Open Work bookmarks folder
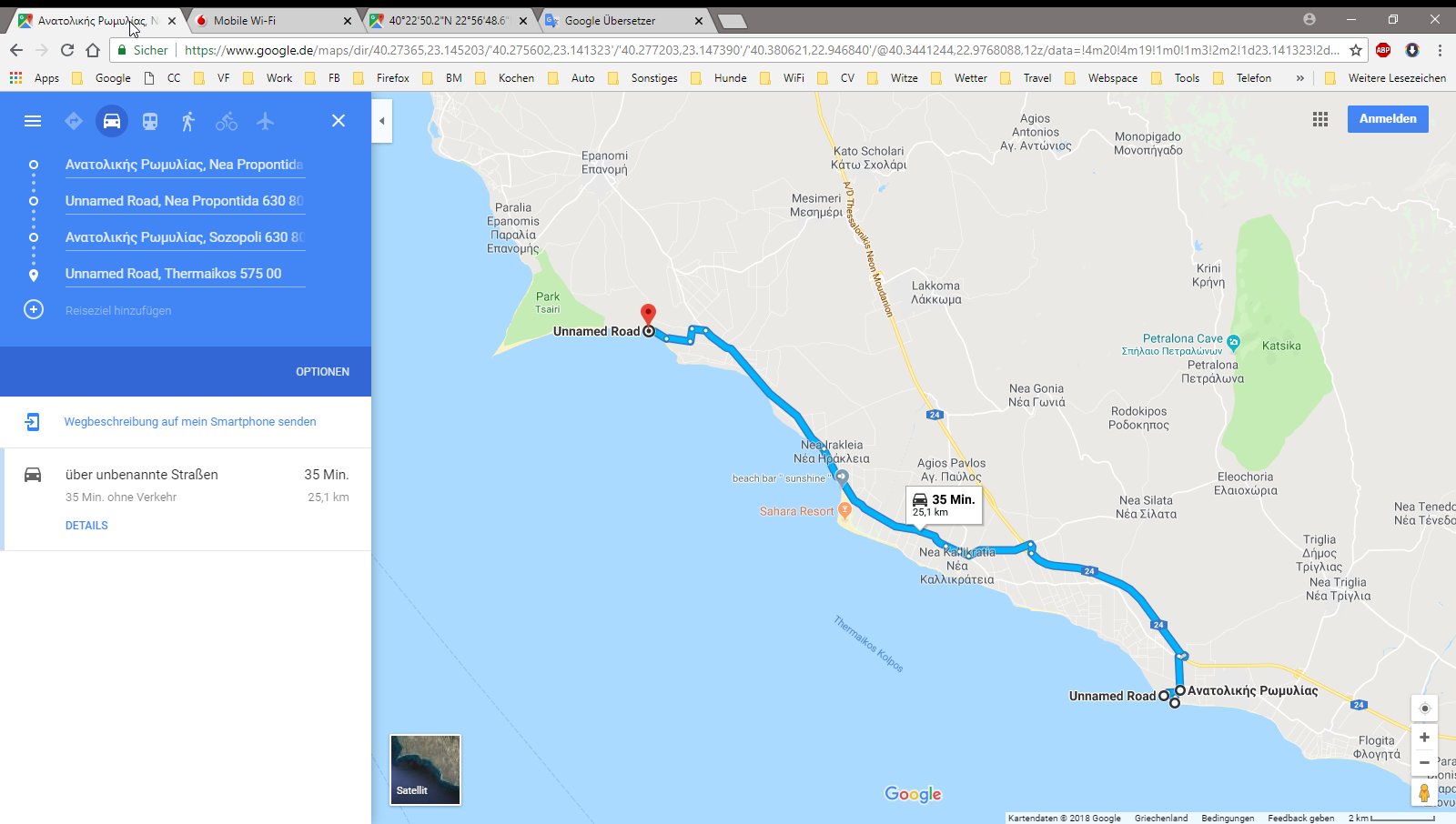Viewport: 1456px width, 824px height. click(x=268, y=78)
